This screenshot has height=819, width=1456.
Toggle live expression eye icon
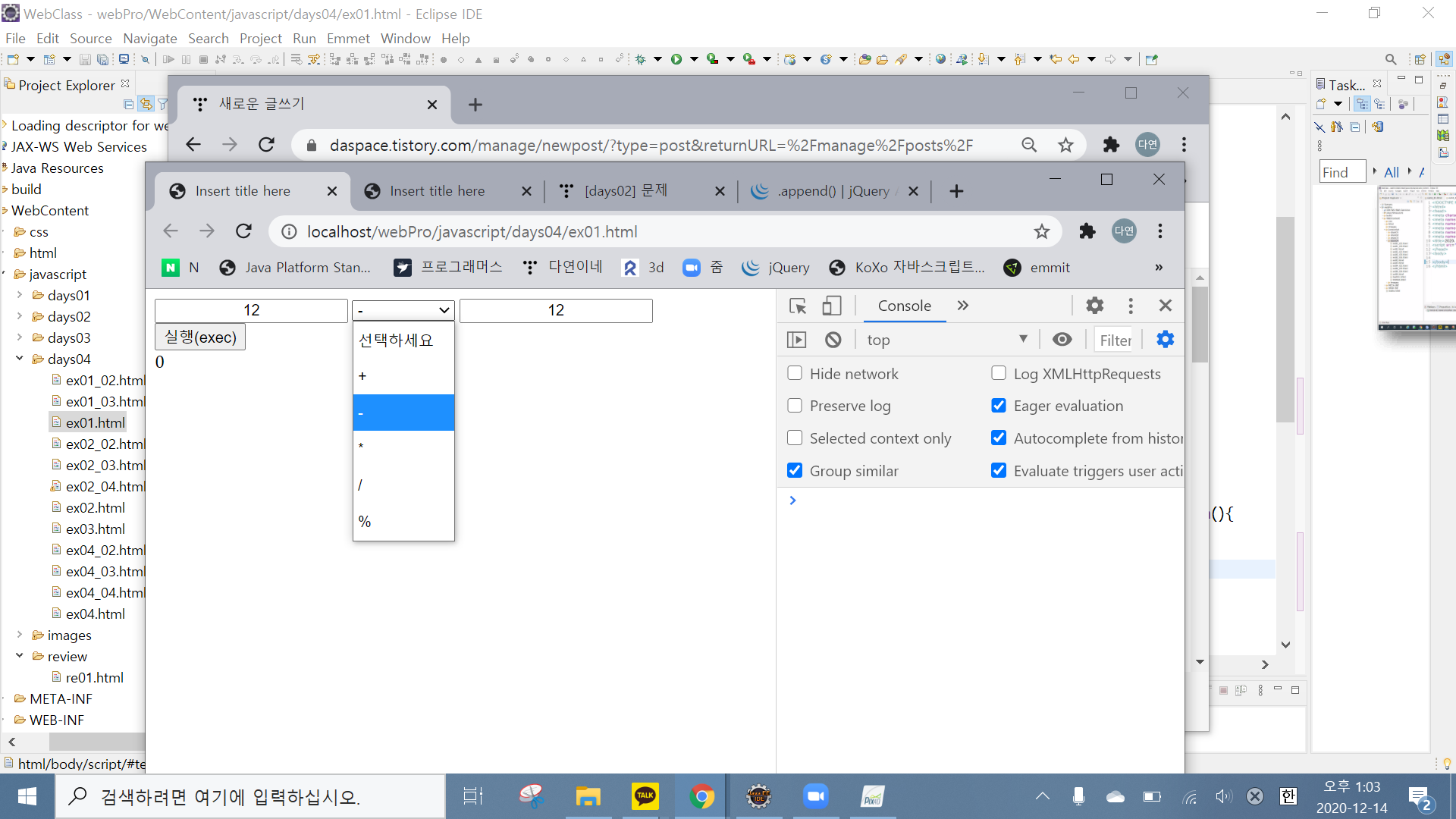[x=1062, y=340]
